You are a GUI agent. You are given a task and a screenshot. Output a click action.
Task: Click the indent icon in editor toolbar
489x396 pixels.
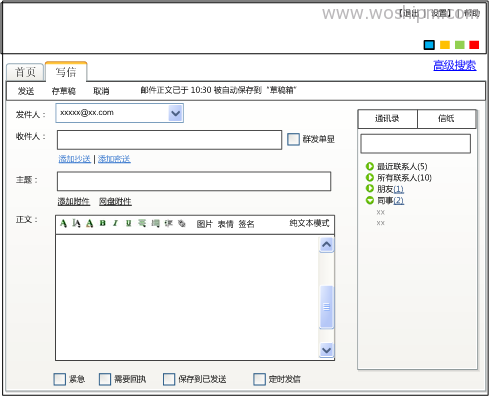point(168,223)
